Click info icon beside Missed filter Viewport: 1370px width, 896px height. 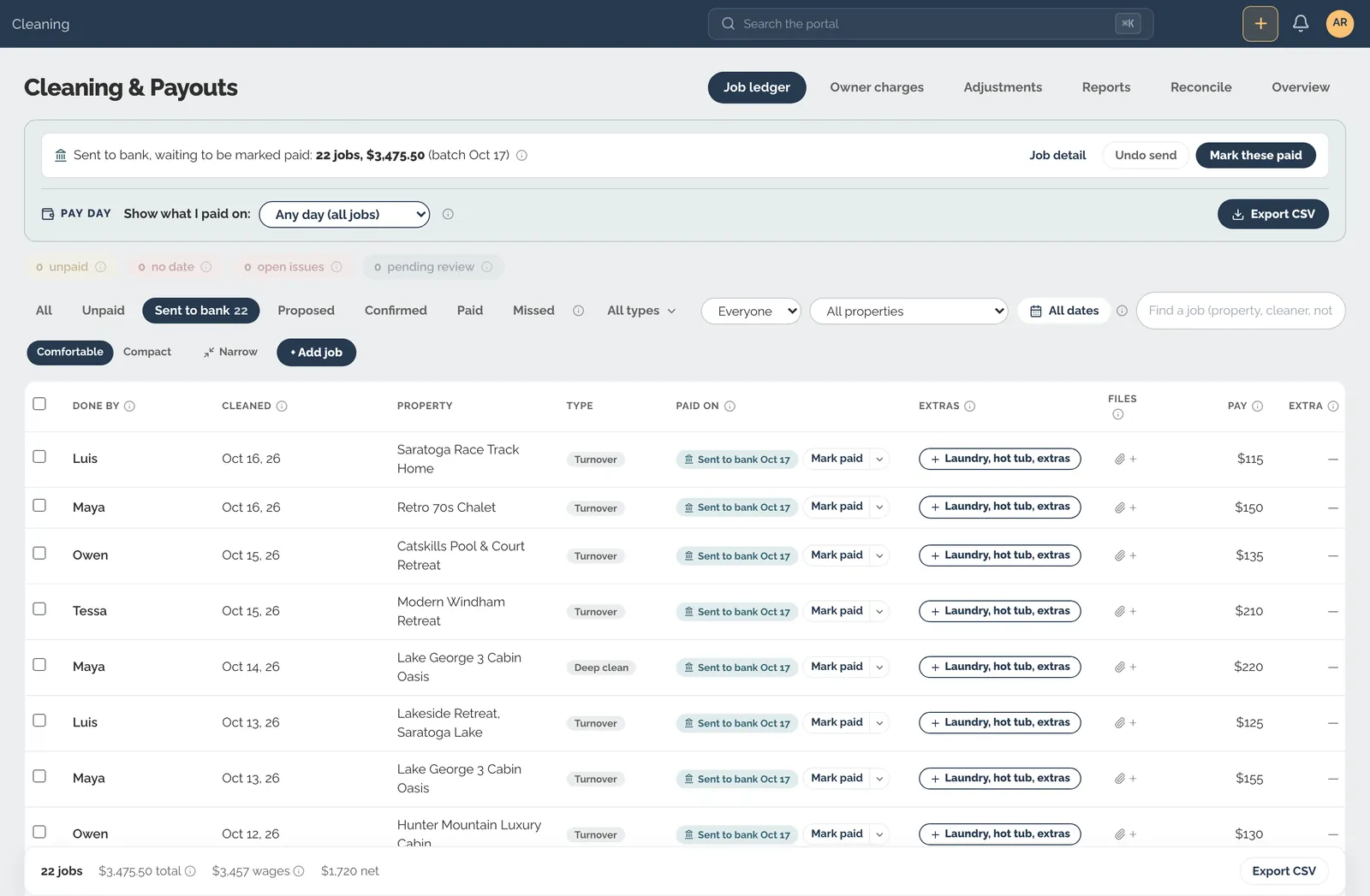click(x=578, y=312)
